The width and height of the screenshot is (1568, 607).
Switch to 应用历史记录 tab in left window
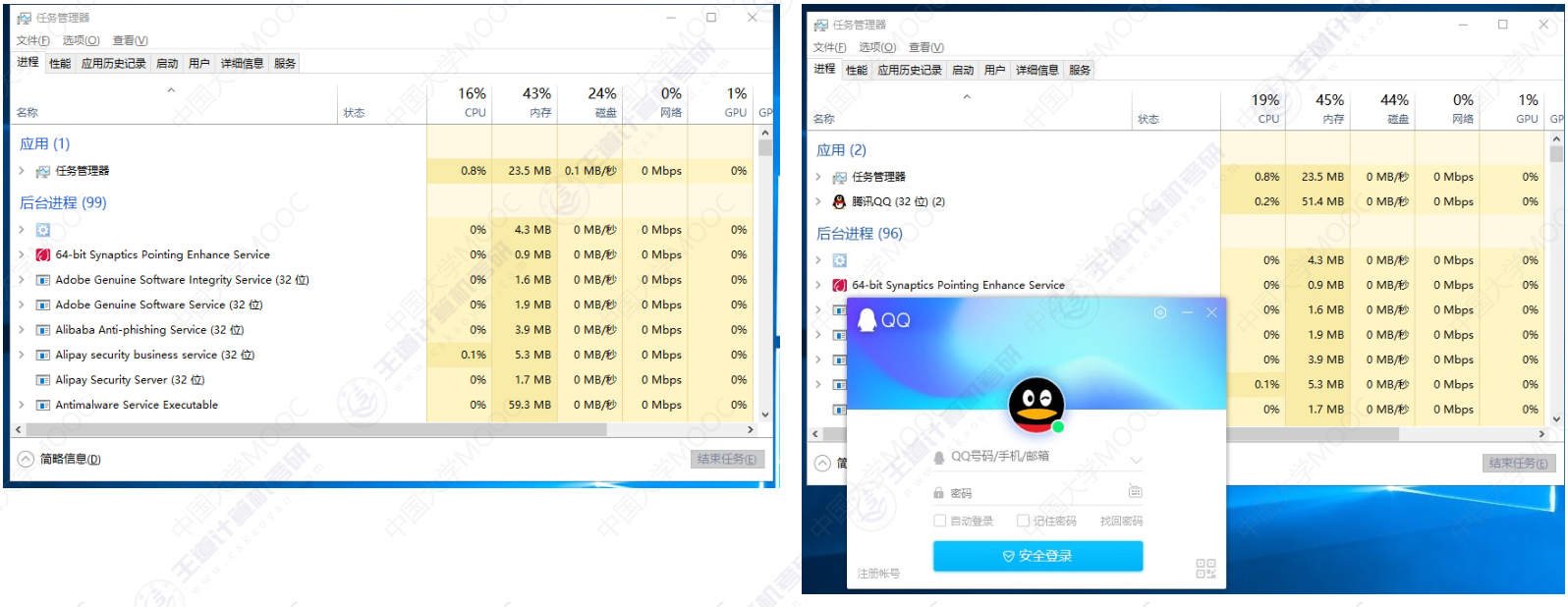114,63
